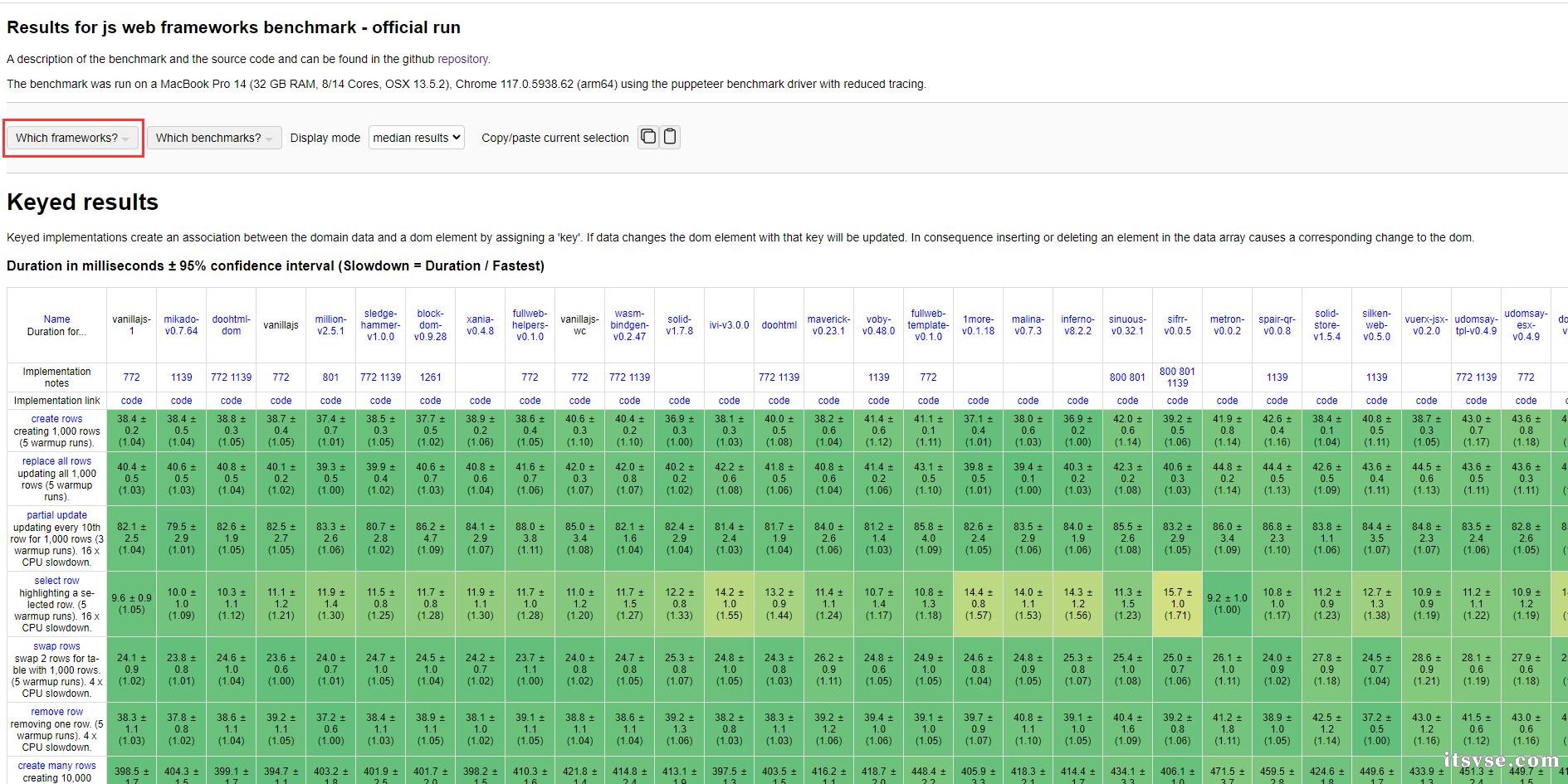The height and width of the screenshot is (784, 1568).
Task: Open the malina-v0.7.3 framework header link
Action: coord(1028,325)
